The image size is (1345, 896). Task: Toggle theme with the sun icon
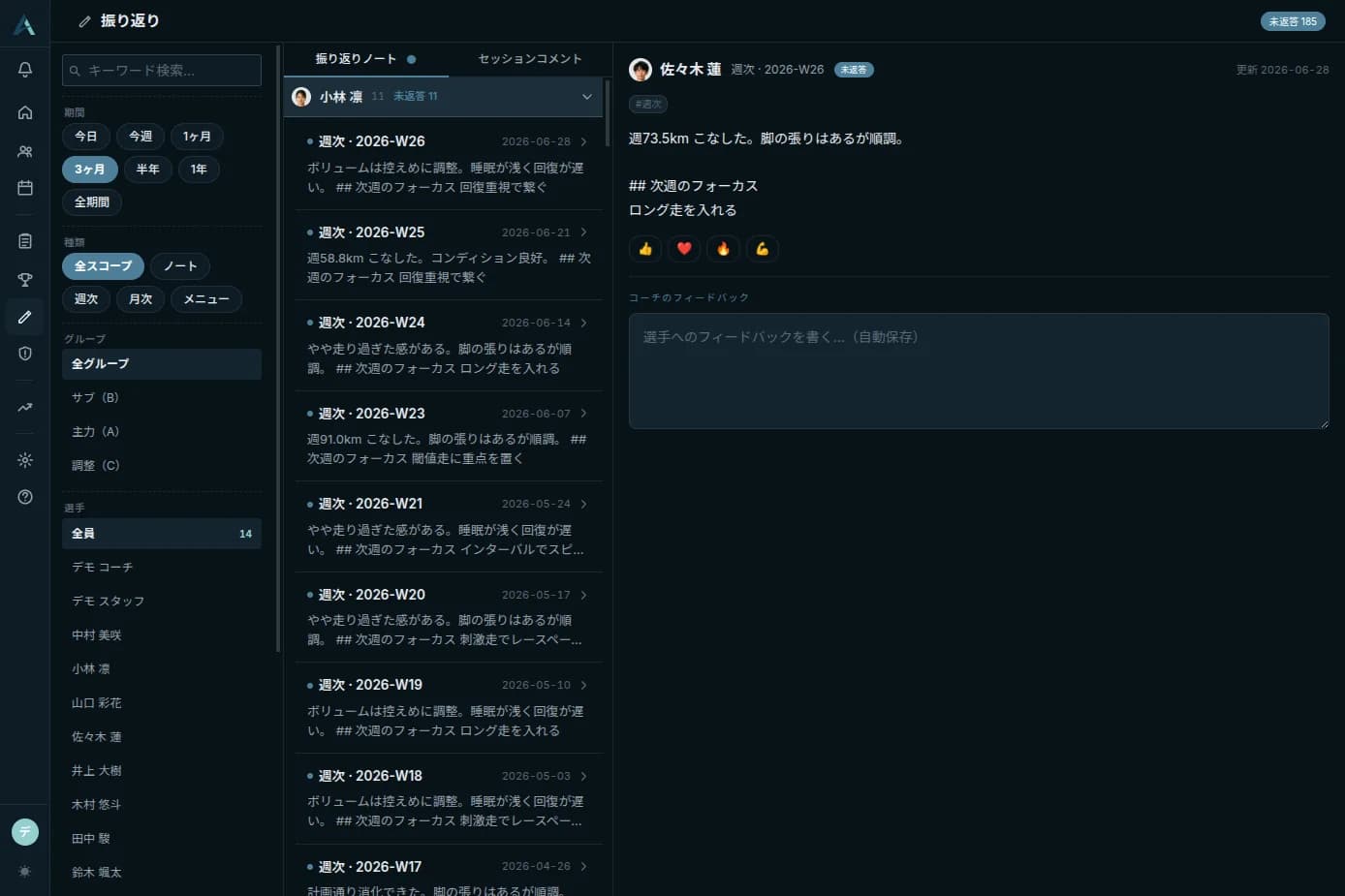(x=25, y=872)
